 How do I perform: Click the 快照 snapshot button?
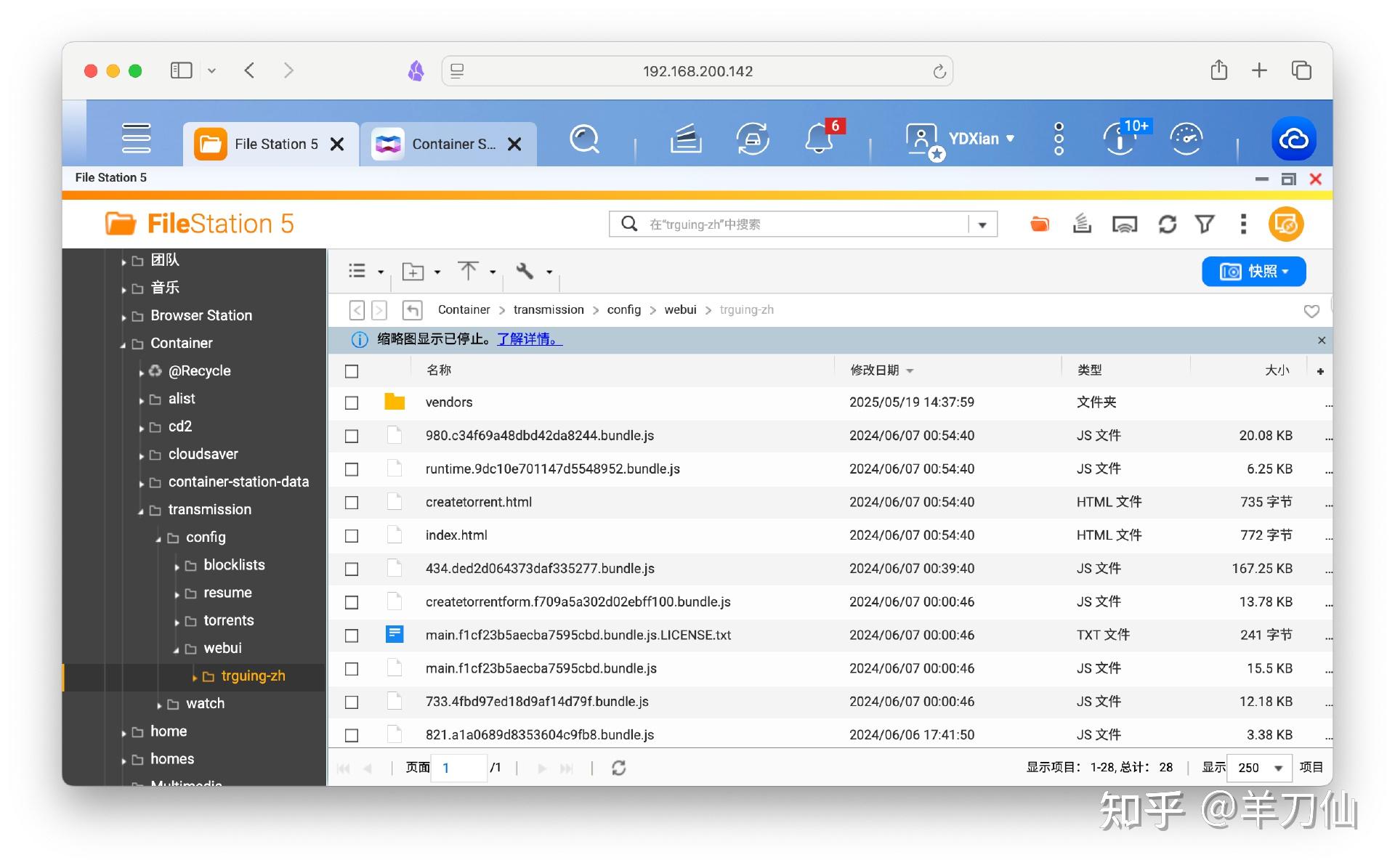tap(1253, 271)
